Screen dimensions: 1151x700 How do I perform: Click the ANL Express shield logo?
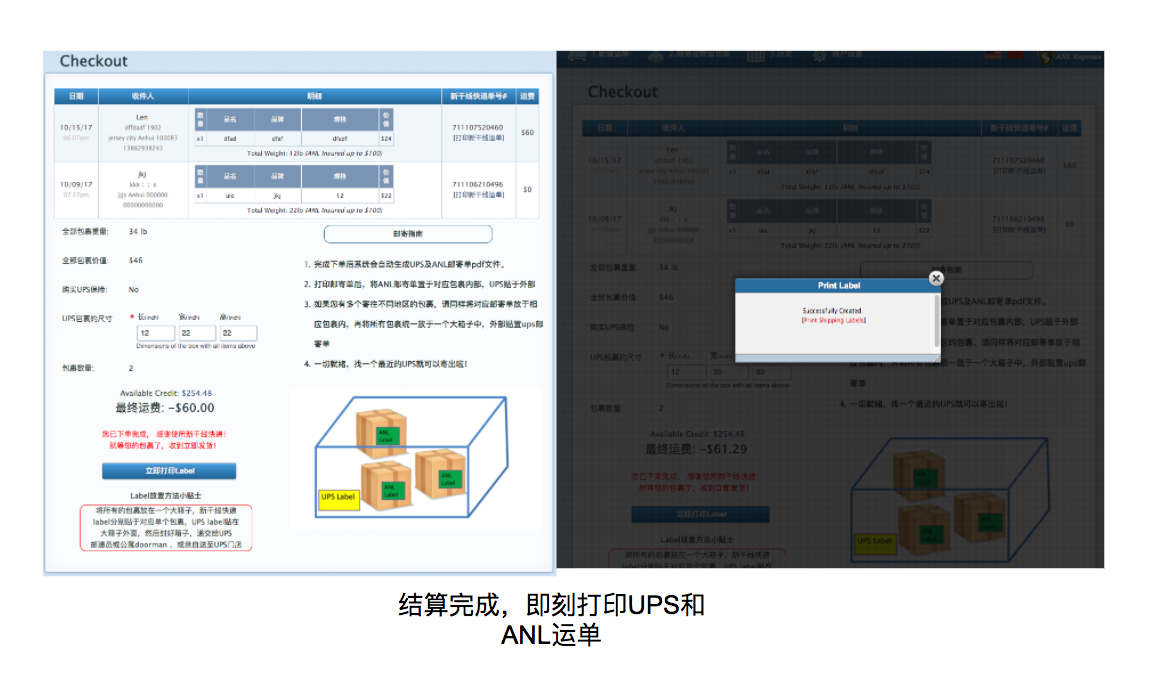click(x=1045, y=57)
